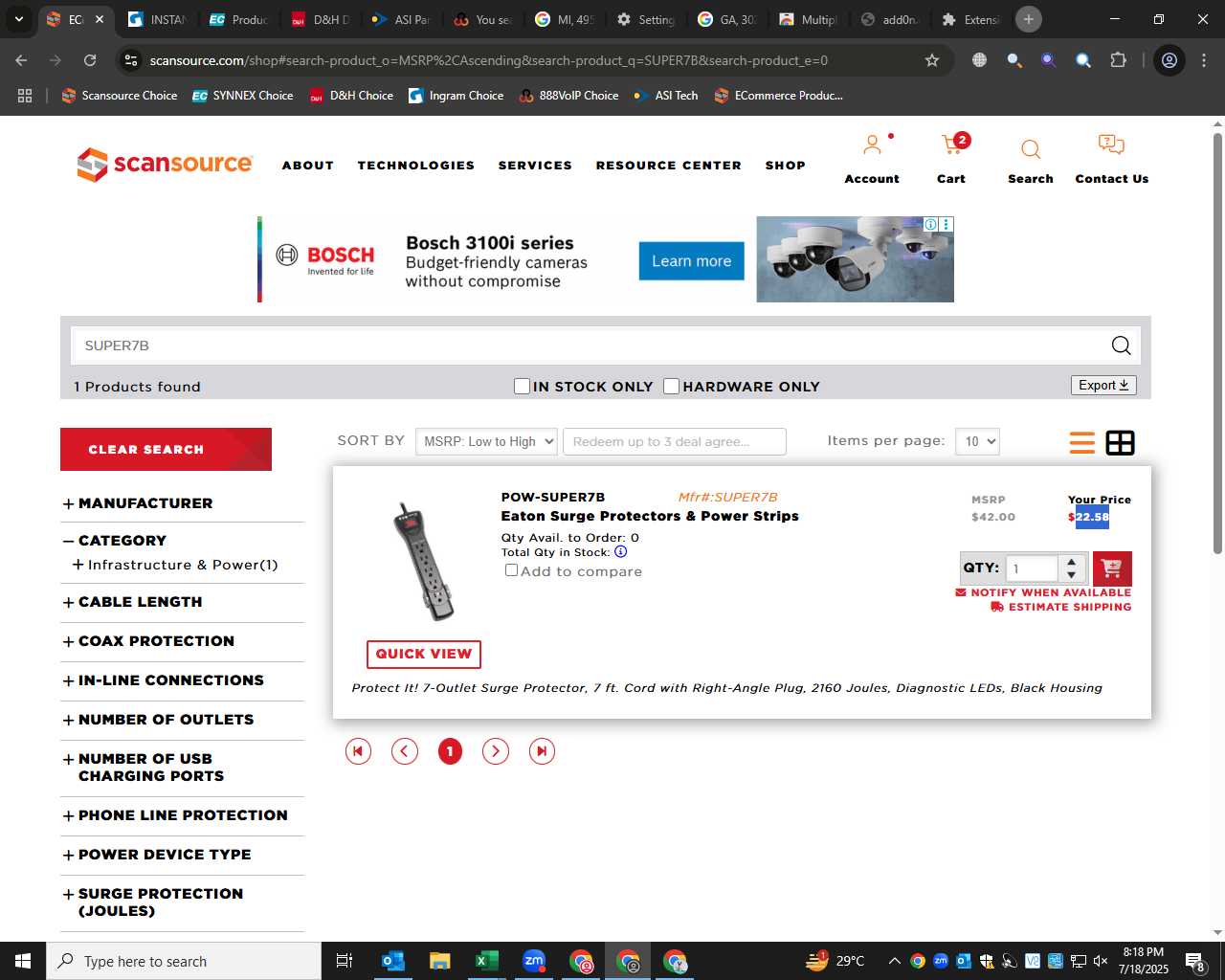This screenshot has width=1225, height=980.
Task: Tick the HARDWARE ONLY checkbox
Action: pos(672,386)
